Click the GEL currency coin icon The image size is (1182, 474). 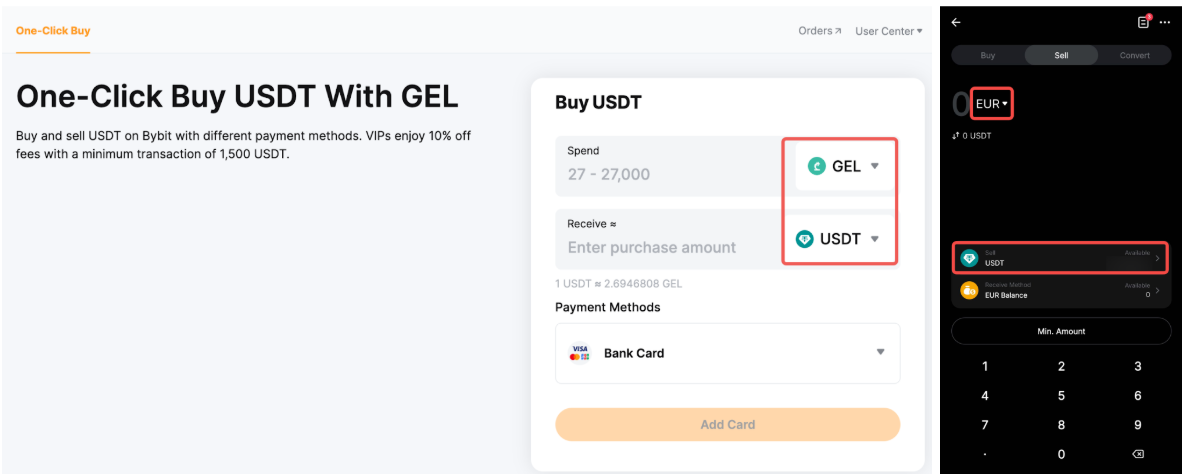[817, 167]
